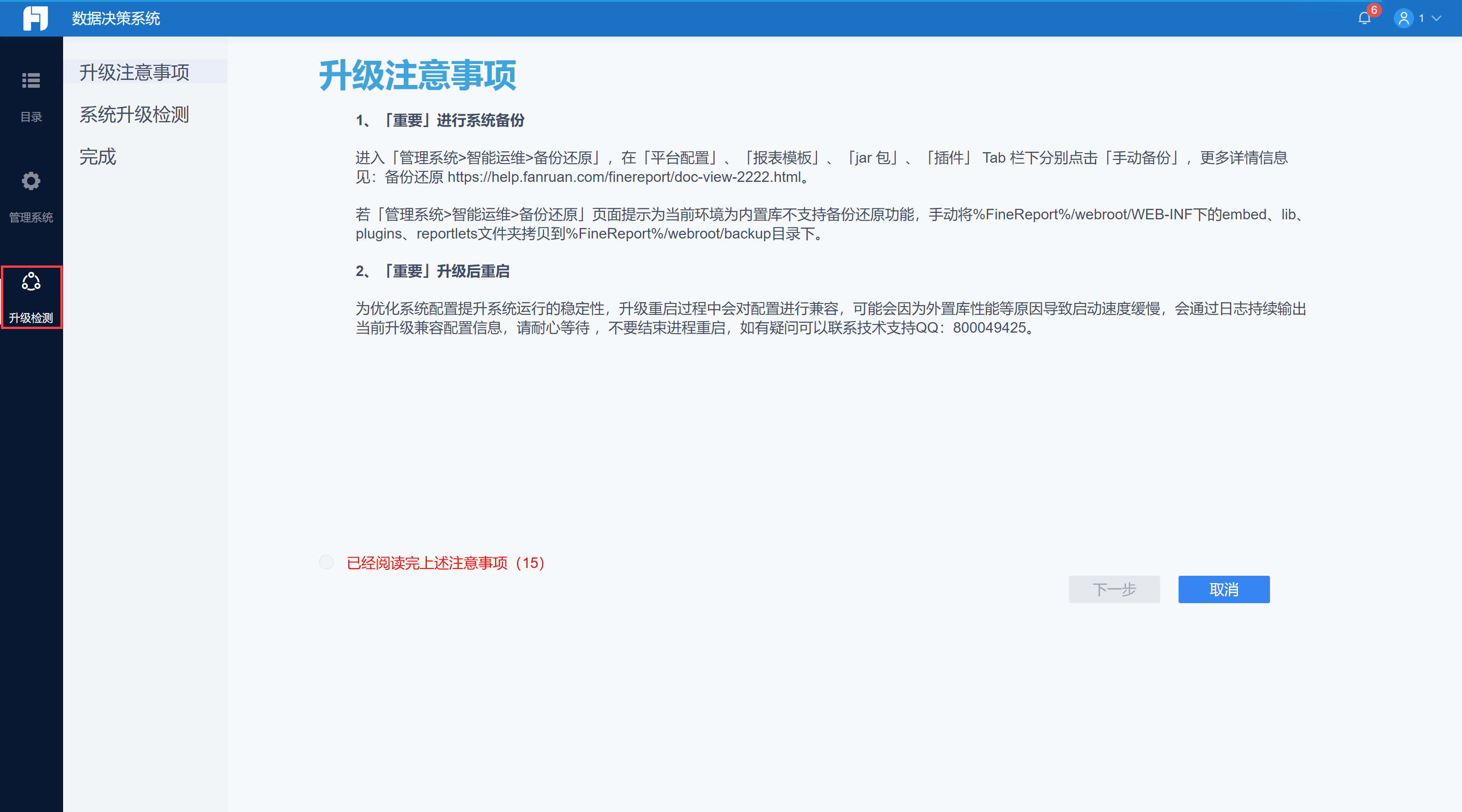Click the 取消 button
Image resolution: width=1462 pixels, height=812 pixels.
(1224, 589)
